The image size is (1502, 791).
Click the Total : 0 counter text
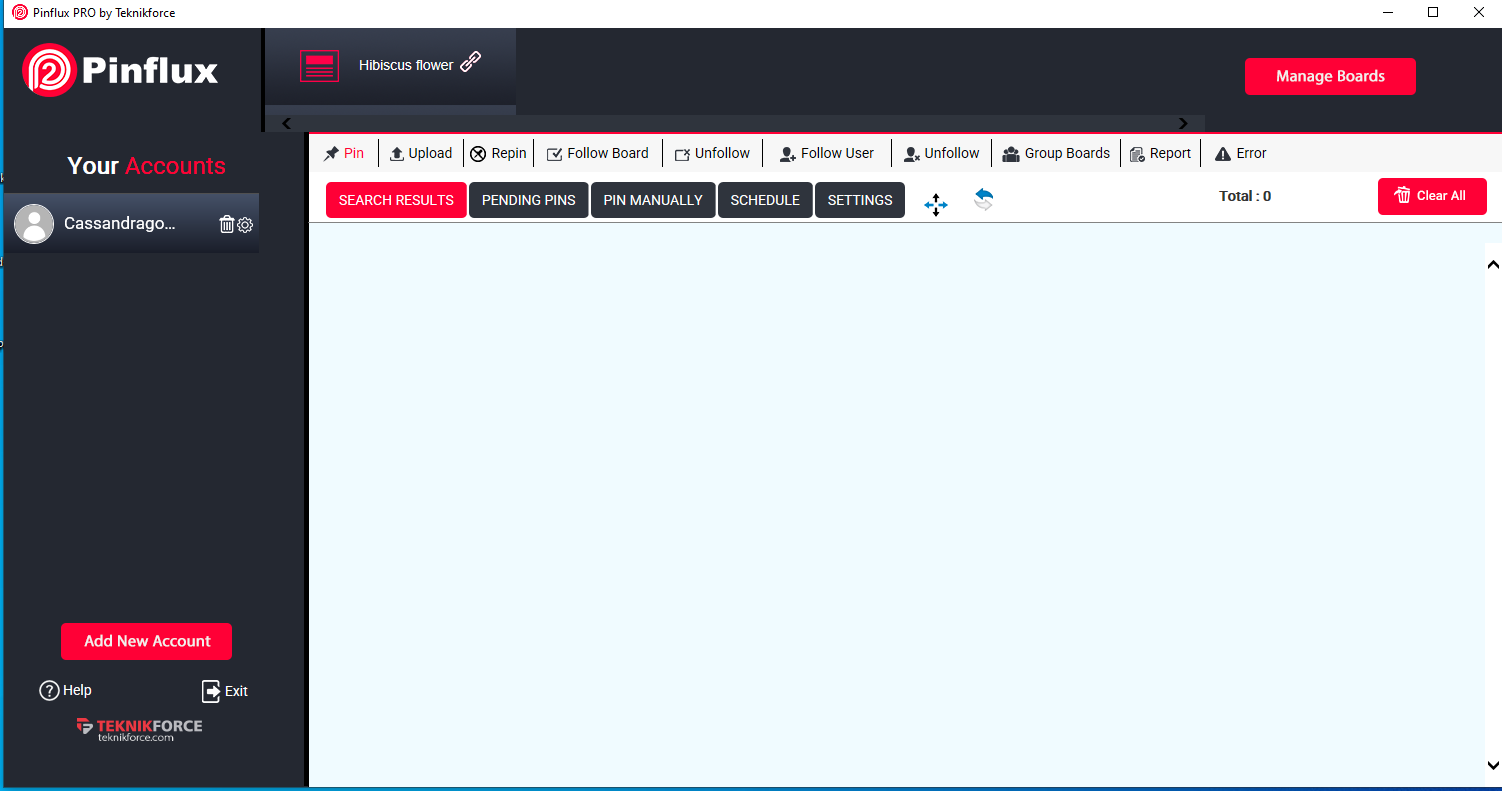(1245, 196)
